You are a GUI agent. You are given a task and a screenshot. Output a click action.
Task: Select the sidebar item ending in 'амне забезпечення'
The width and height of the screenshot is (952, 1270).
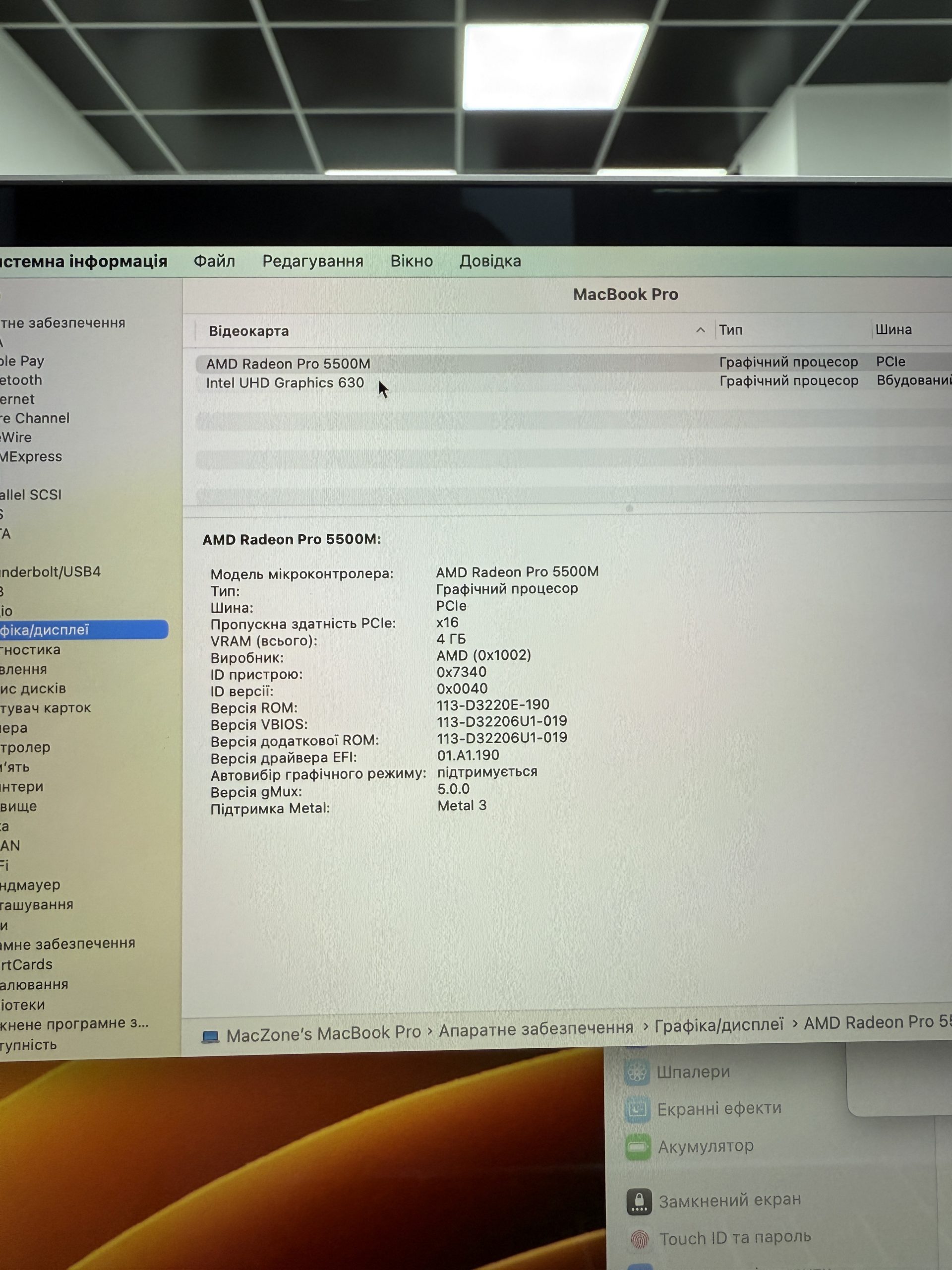68,944
